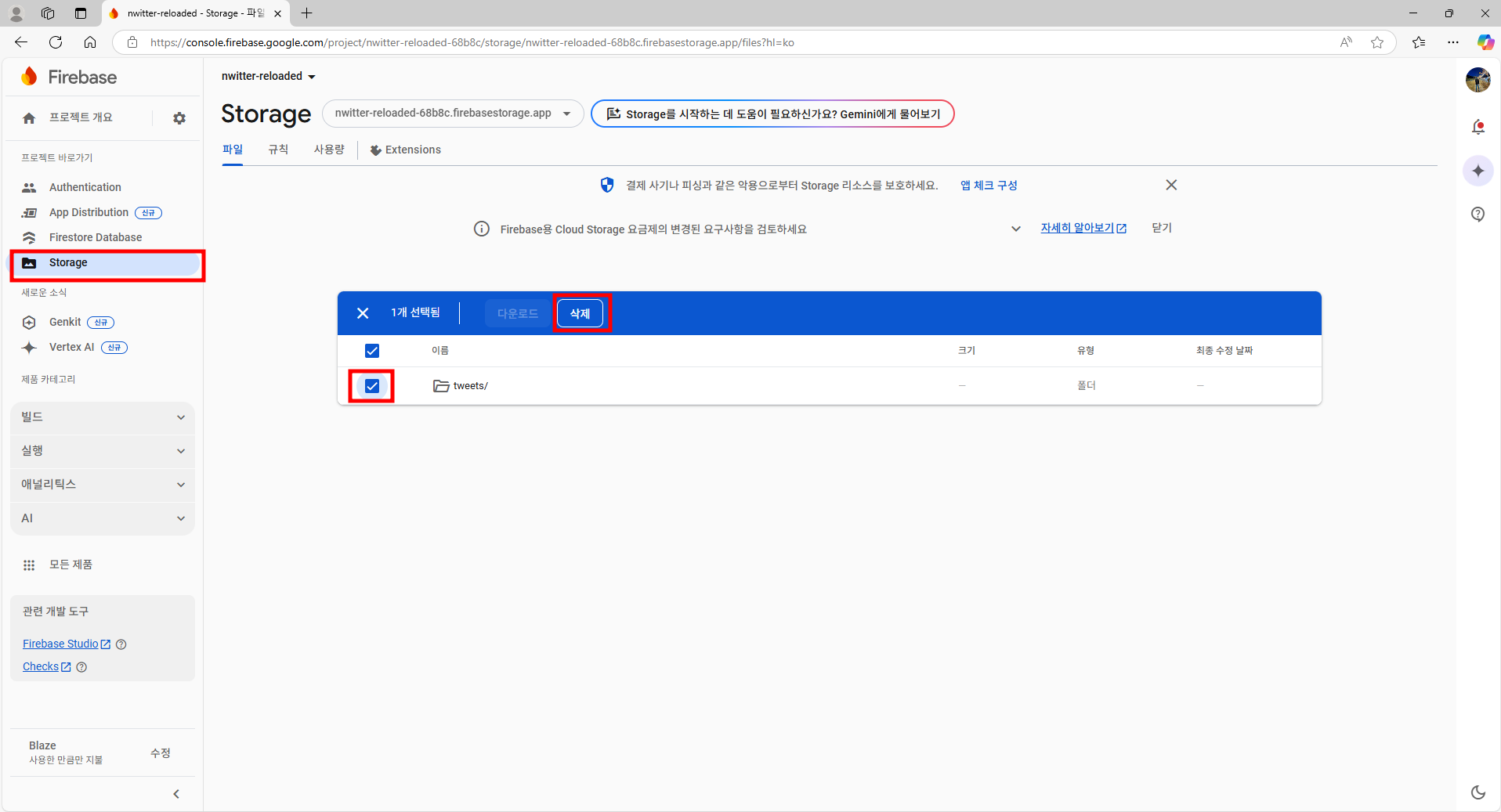
Task: Open the tweets/ folder
Action: coord(470,386)
